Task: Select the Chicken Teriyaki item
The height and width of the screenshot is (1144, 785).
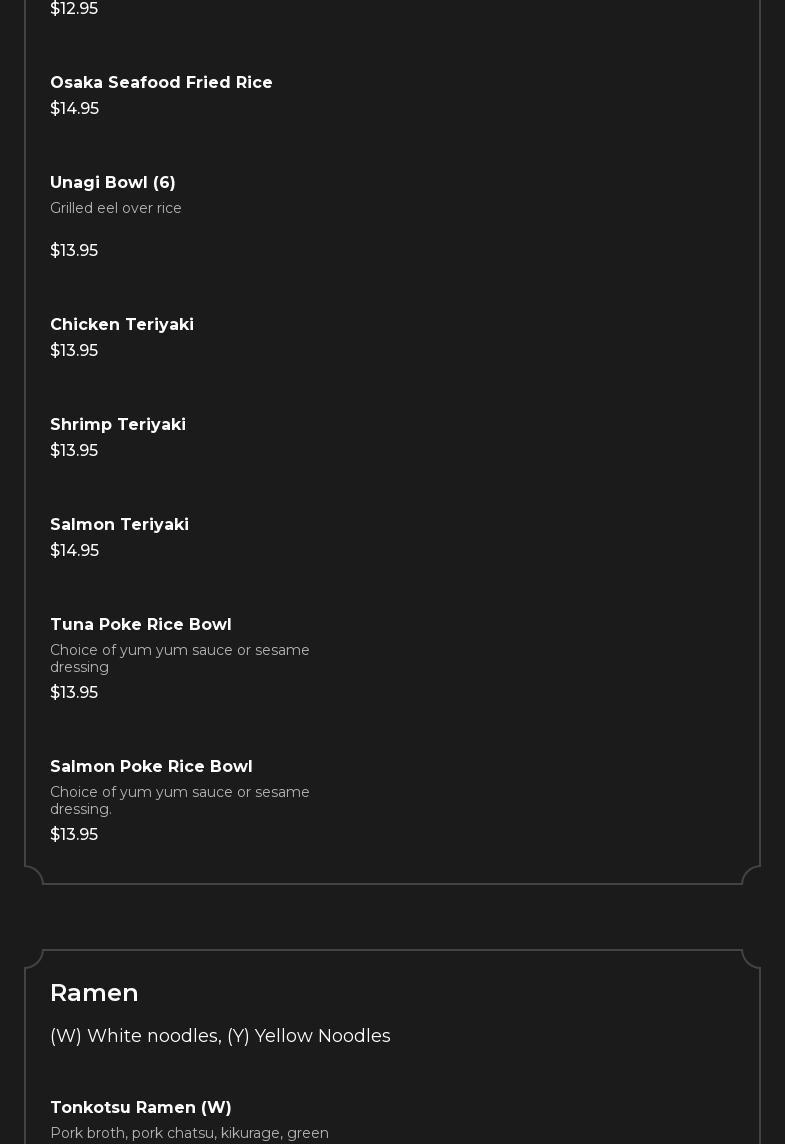Action: point(122,325)
